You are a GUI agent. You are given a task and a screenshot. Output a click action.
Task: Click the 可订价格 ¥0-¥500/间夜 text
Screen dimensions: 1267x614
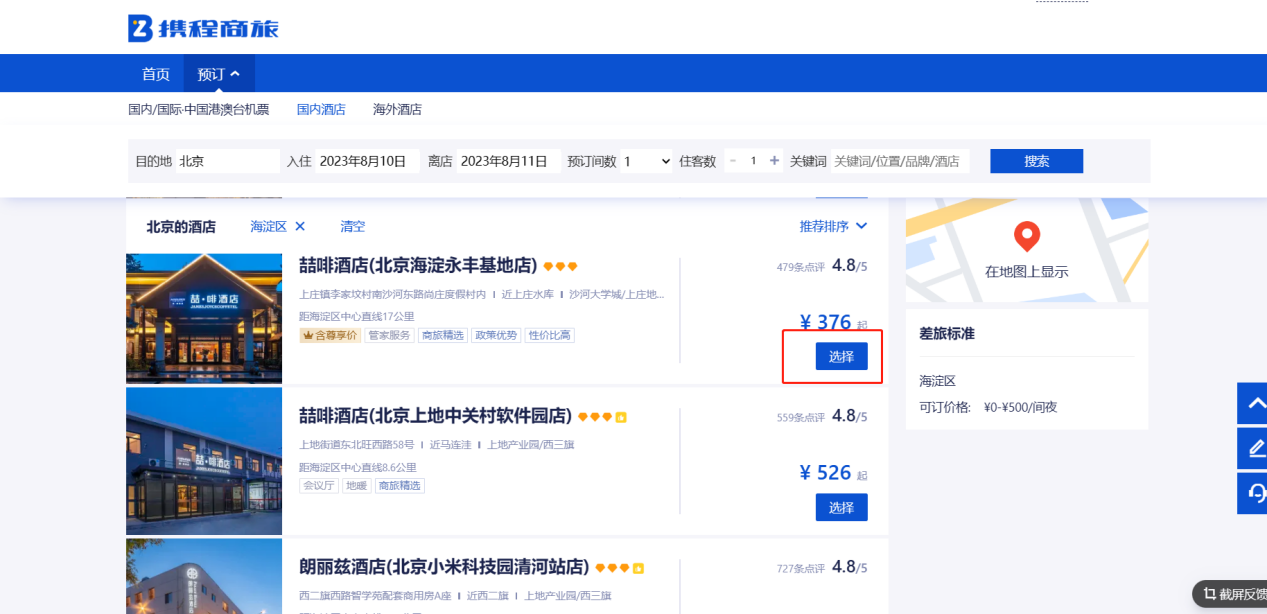(x=989, y=408)
